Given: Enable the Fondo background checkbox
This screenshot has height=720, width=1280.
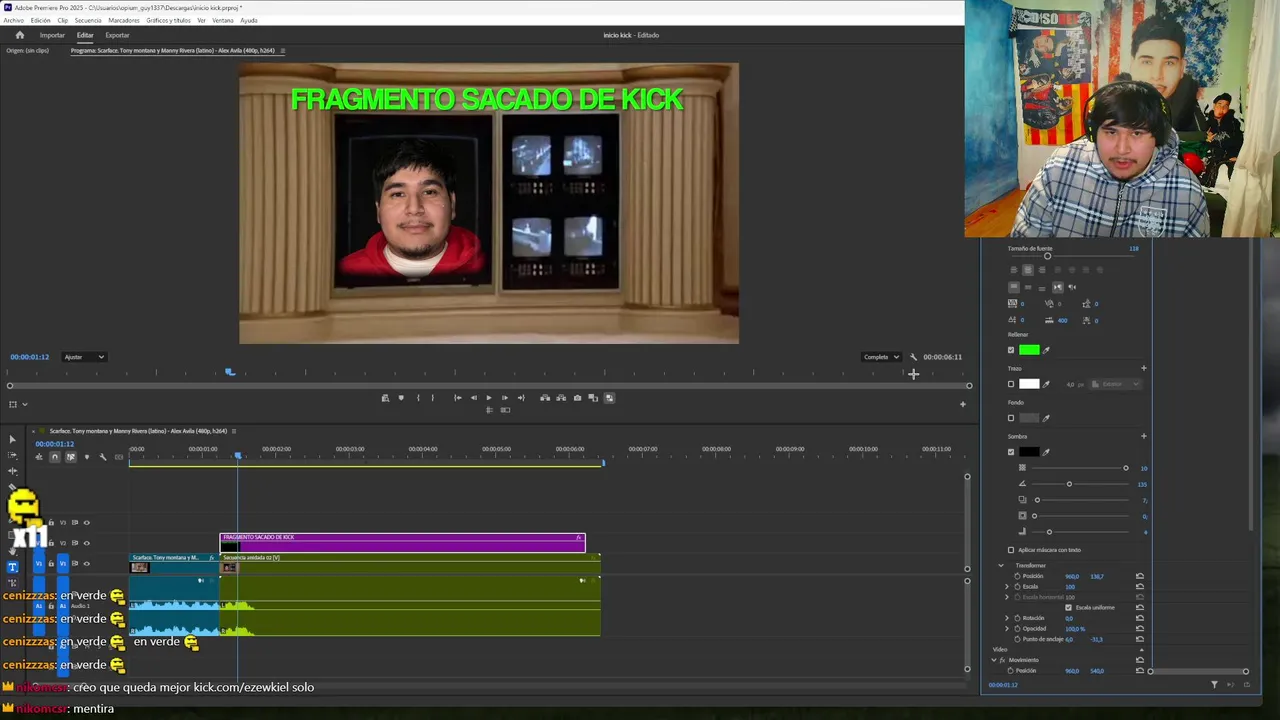Looking at the screenshot, I should [1011, 418].
